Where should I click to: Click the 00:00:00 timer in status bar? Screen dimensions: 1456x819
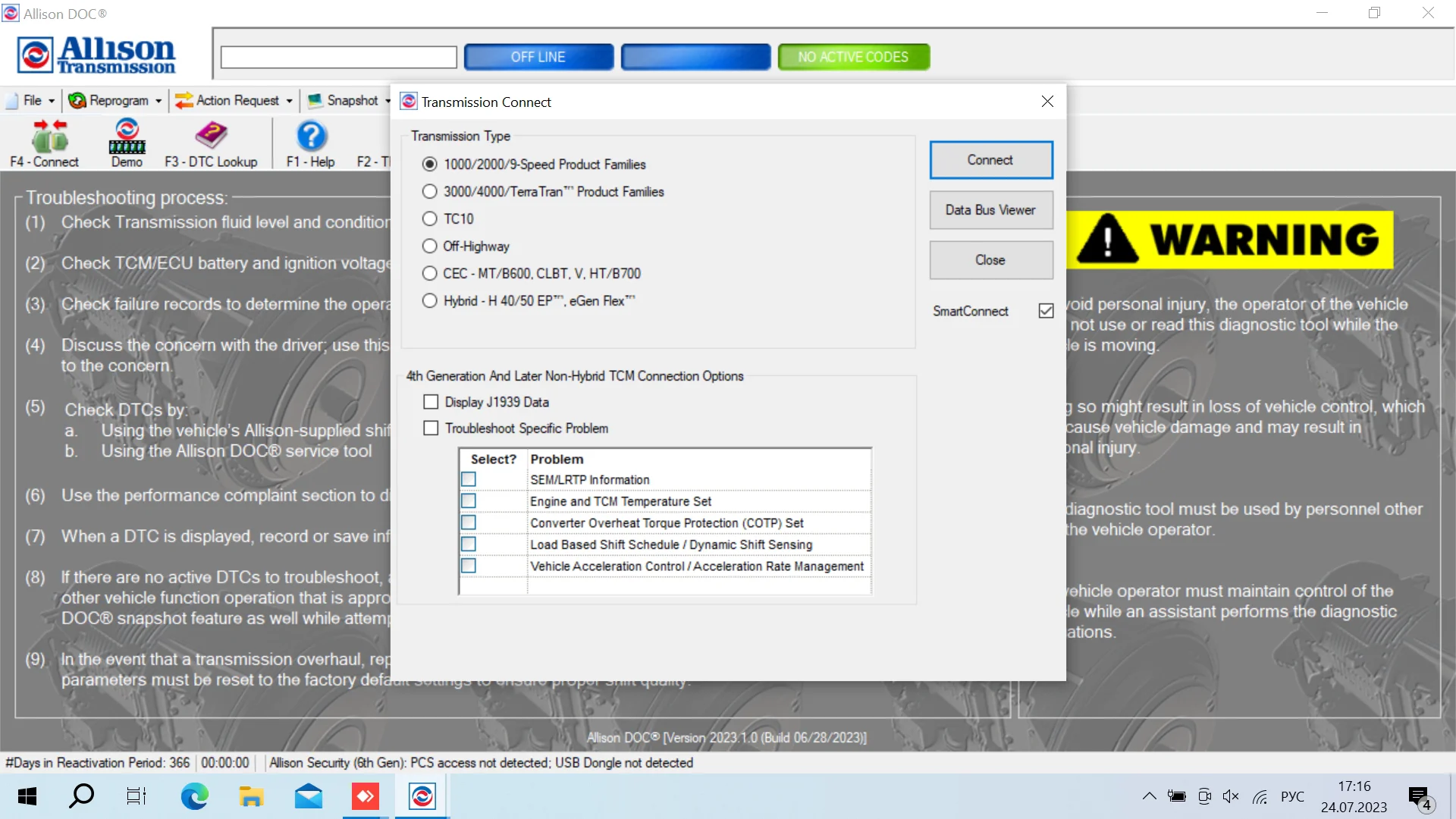[225, 763]
